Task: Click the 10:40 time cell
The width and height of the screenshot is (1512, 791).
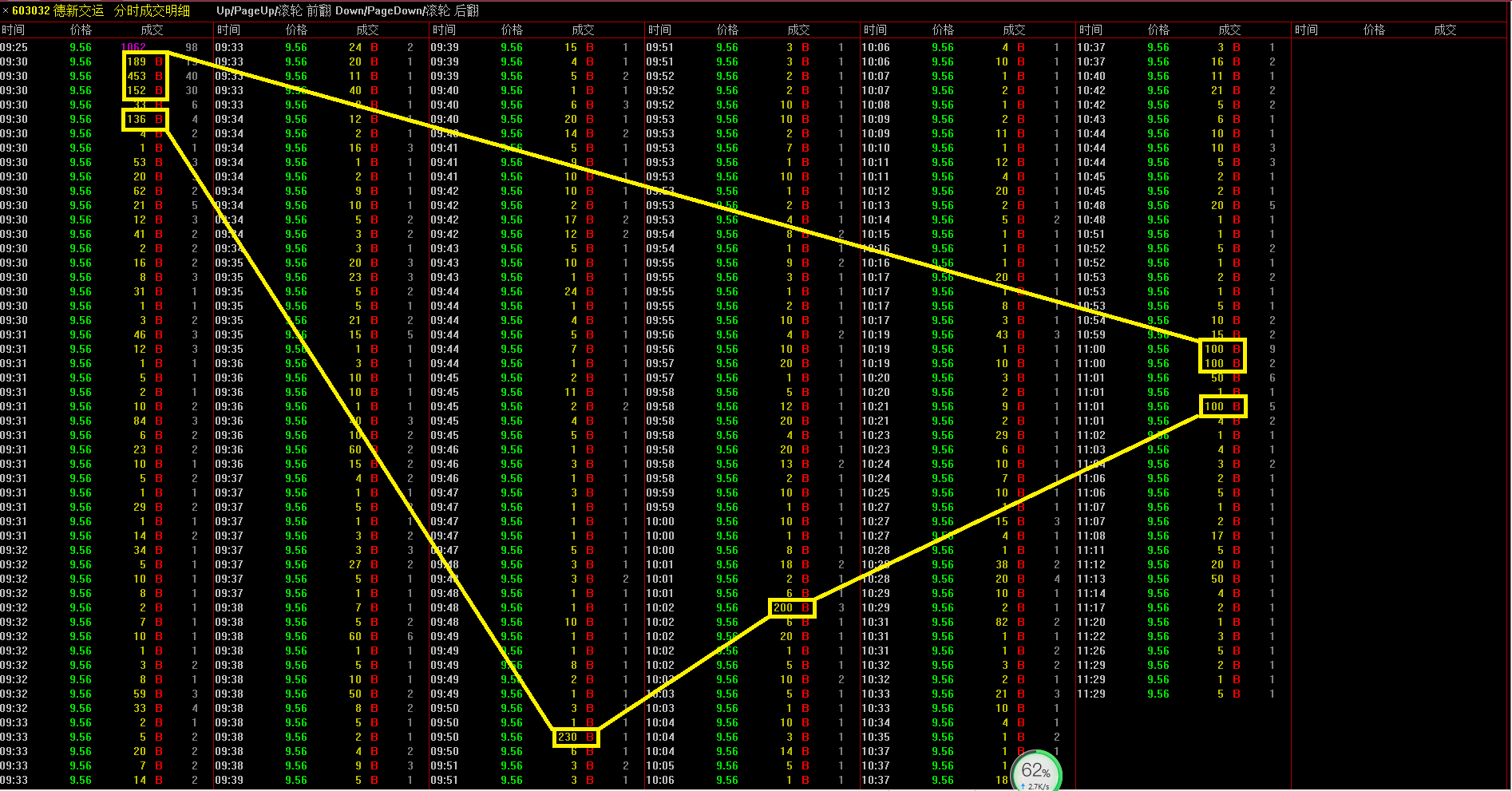Action: pos(1091,76)
